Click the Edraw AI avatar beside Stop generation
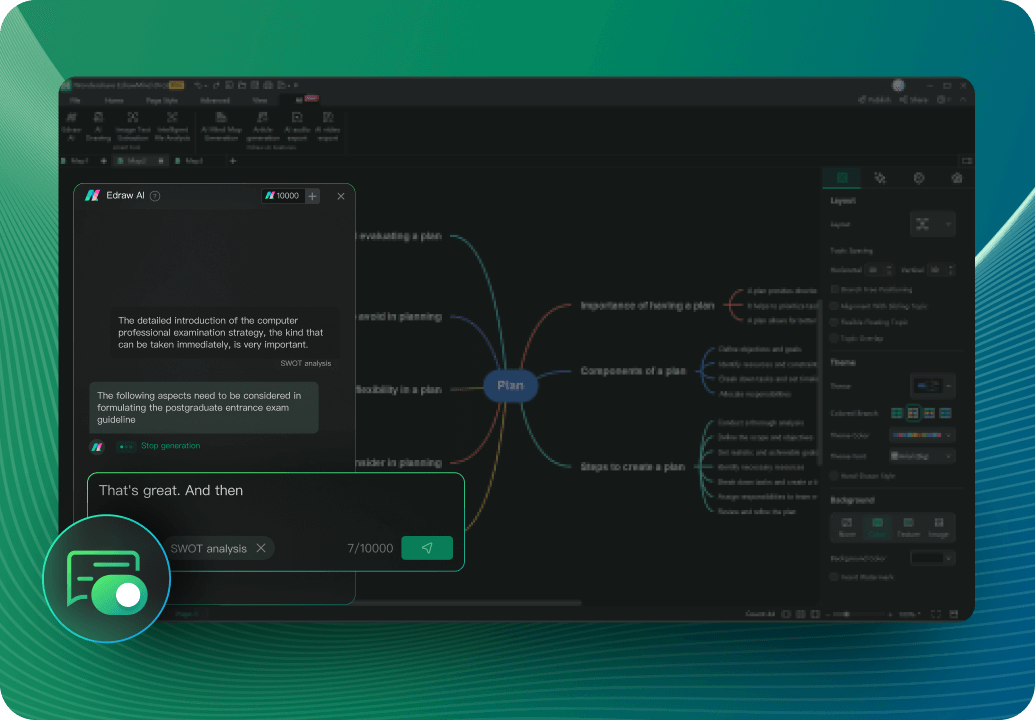The width and height of the screenshot is (1035, 720). point(97,447)
